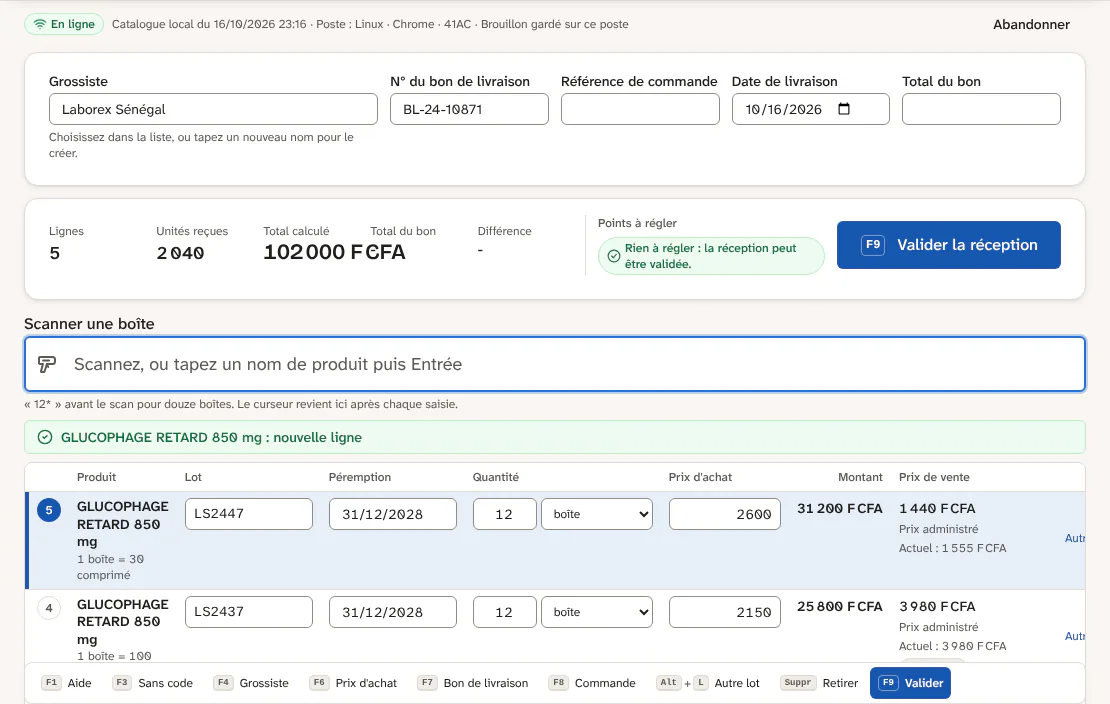
Task: Focus the Référence de commande field
Action: [x=640, y=109]
